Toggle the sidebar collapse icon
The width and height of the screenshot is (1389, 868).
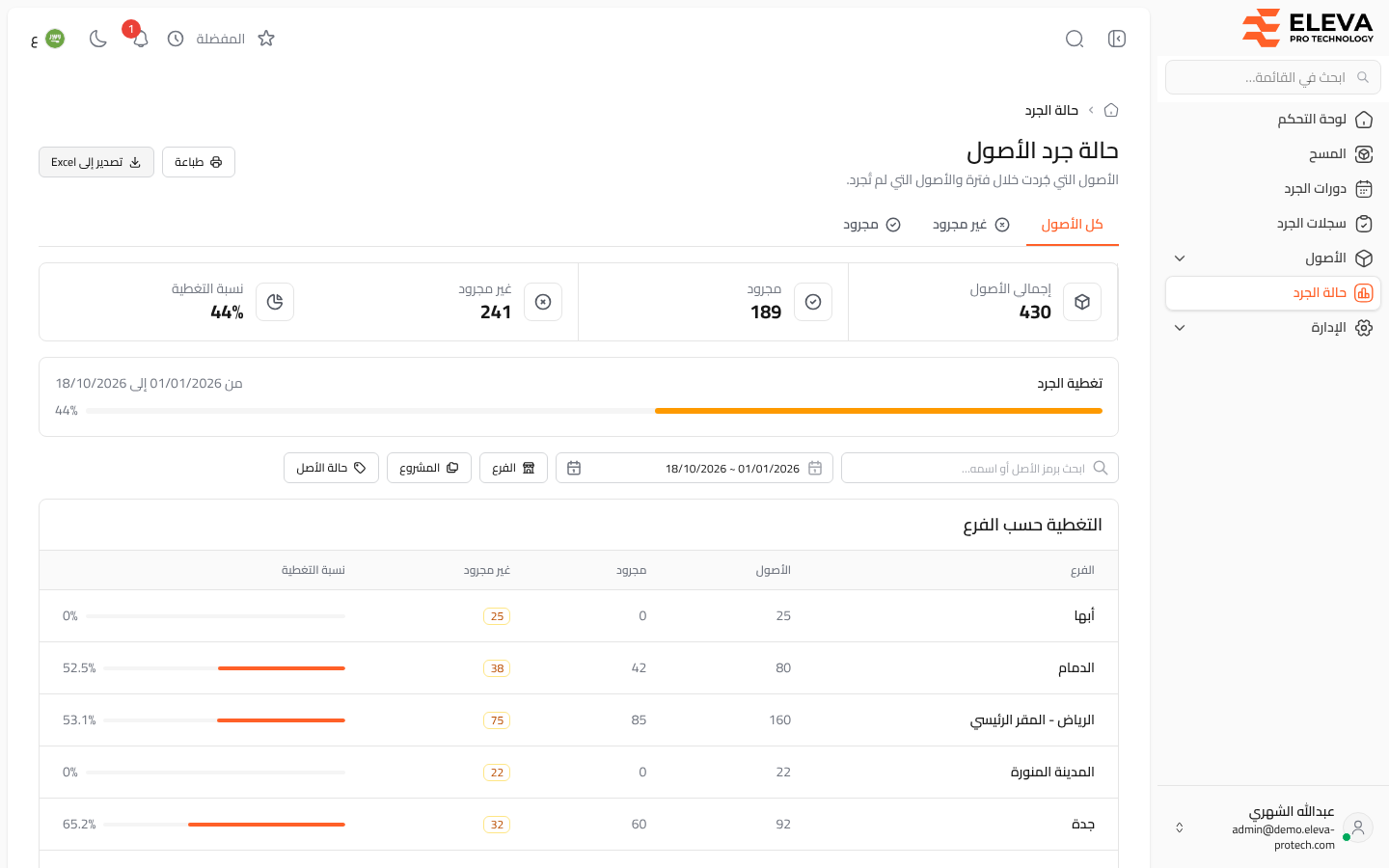(1117, 39)
